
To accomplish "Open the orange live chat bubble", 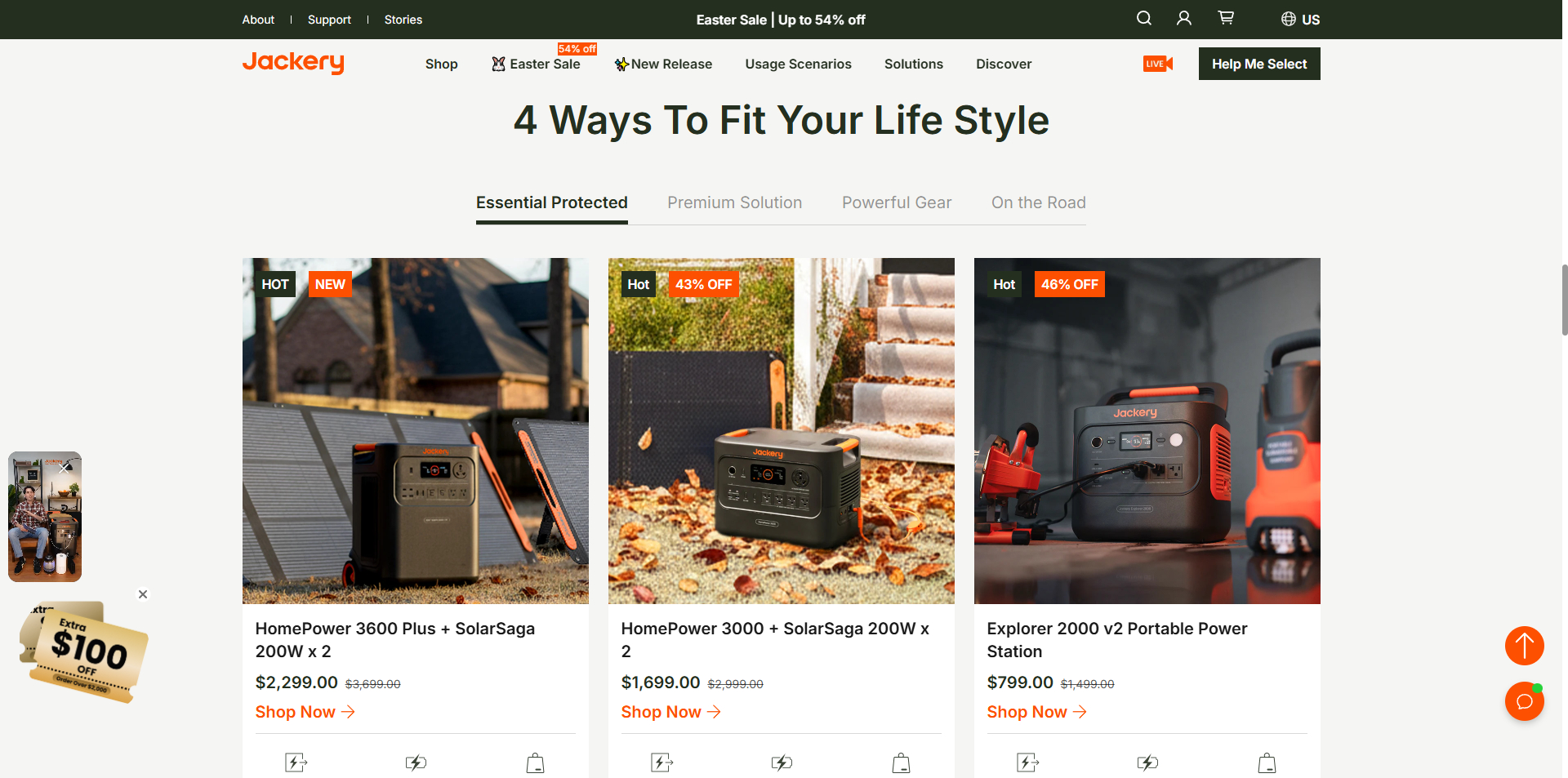I will [x=1524, y=701].
